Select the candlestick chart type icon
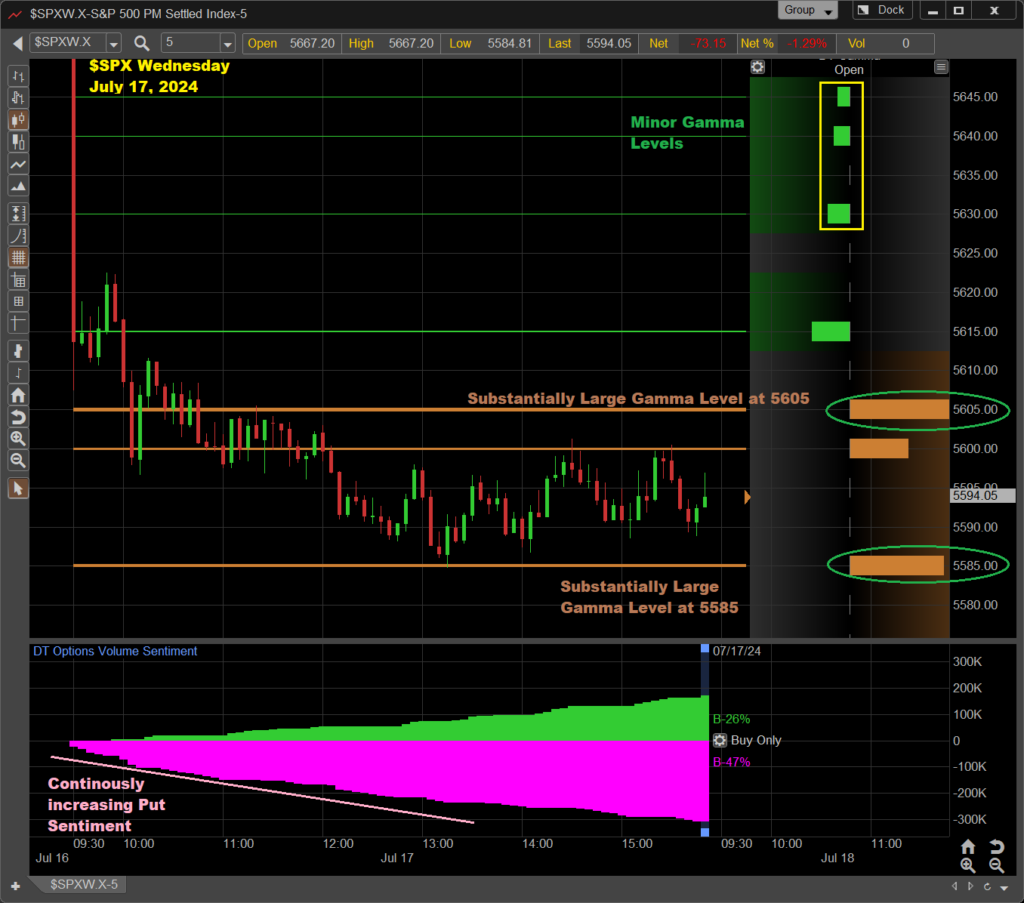The width and height of the screenshot is (1024, 903). pyautogui.click(x=18, y=120)
